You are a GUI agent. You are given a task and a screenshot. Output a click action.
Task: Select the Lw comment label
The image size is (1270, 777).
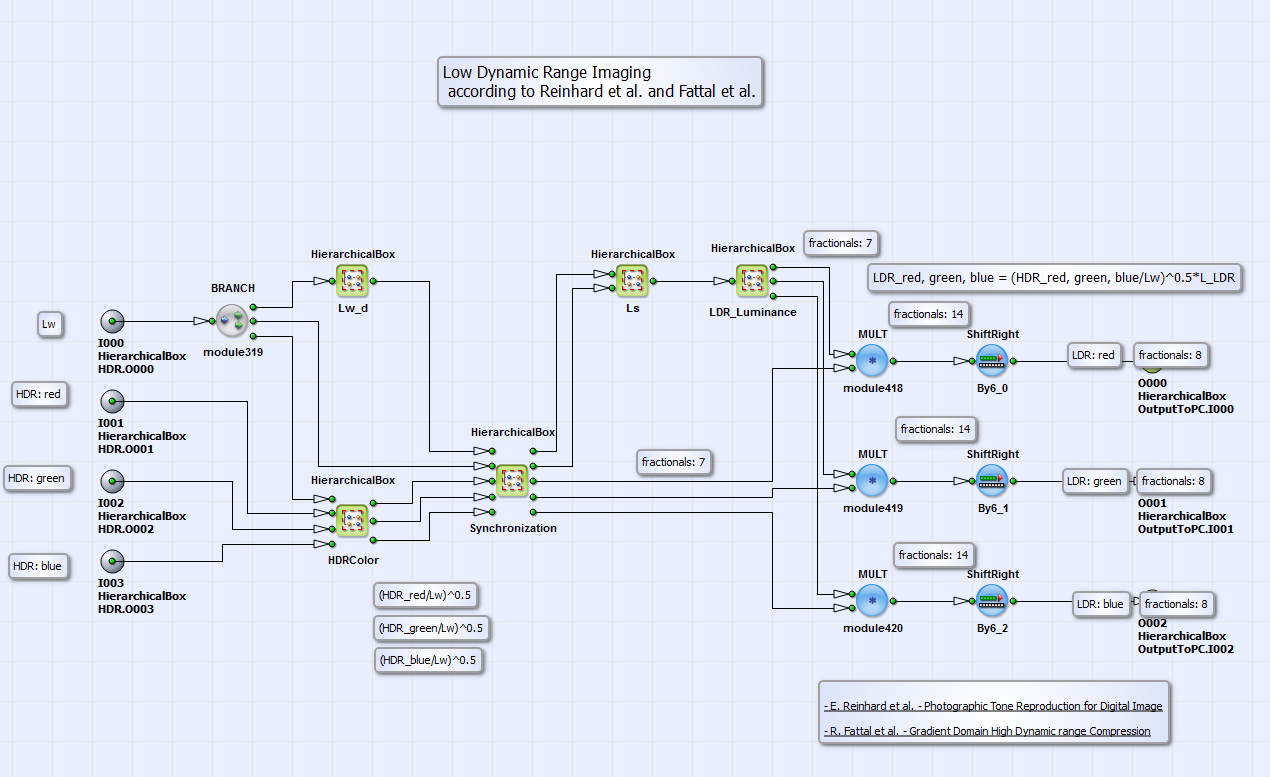click(x=48, y=323)
